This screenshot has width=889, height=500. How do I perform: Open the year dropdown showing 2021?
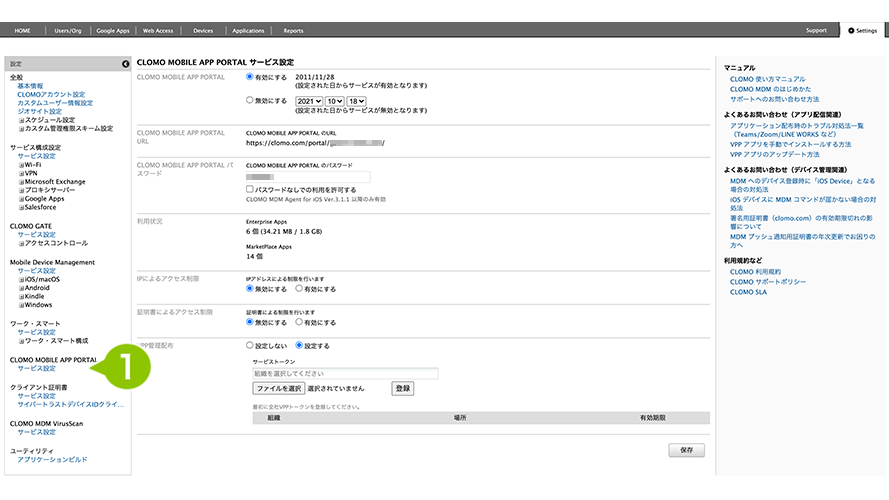coord(309,101)
